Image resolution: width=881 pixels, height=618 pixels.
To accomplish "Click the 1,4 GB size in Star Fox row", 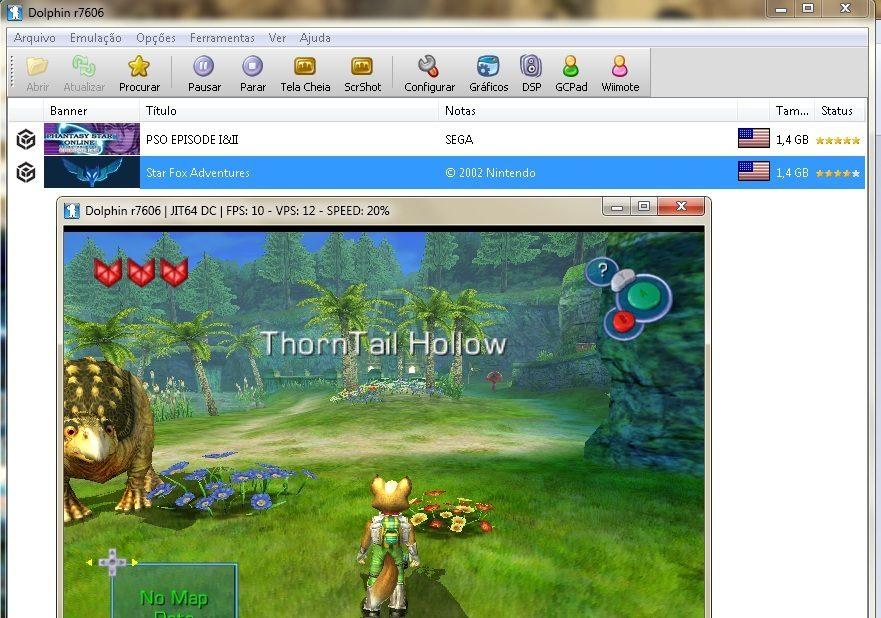I will tap(792, 172).
